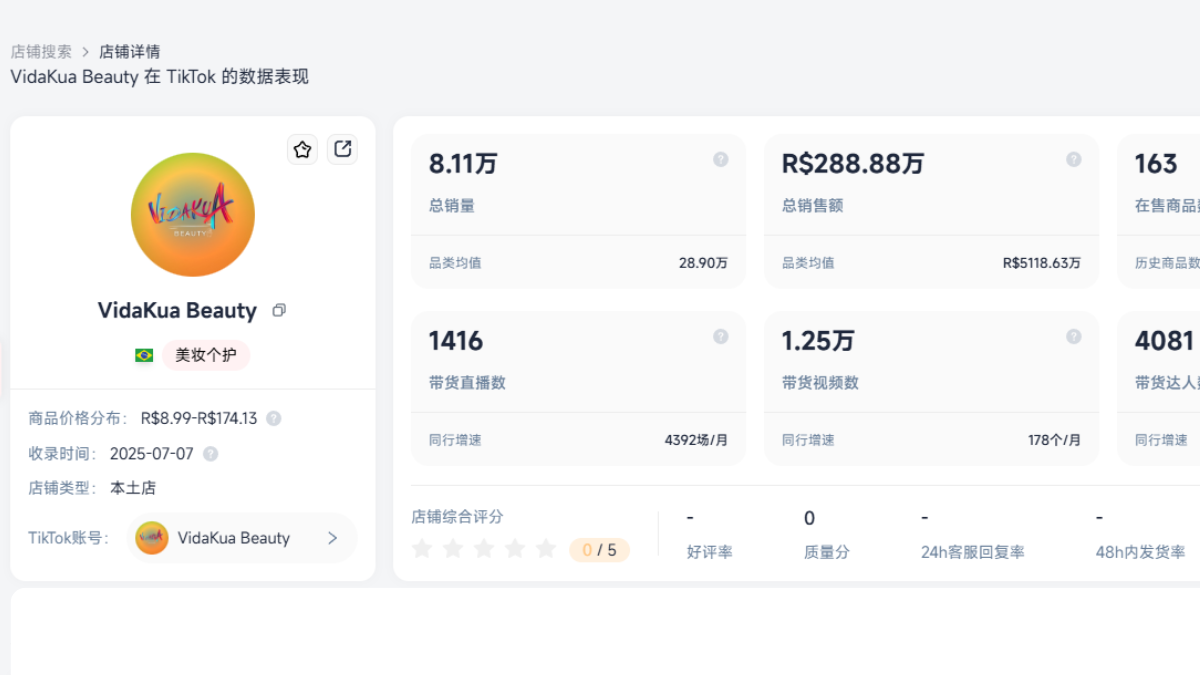The height and width of the screenshot is (675, 1200).
Task: Click the Brazil flag icon
Action: (x=144, y=355)
